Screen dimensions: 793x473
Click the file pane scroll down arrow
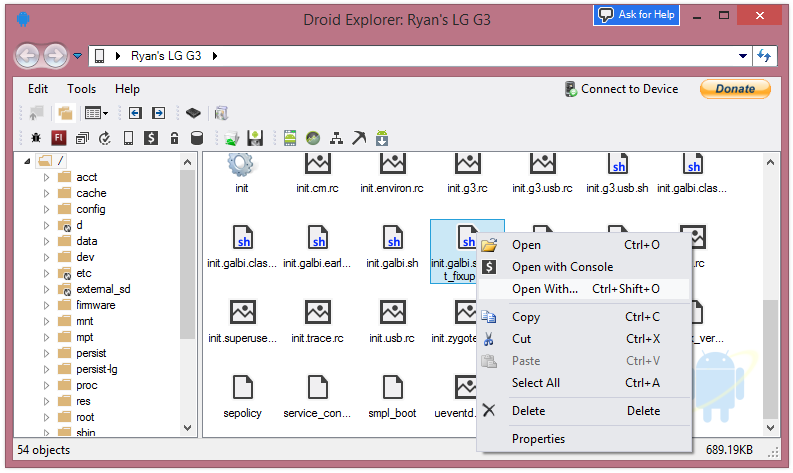click(x=770, y=428)
